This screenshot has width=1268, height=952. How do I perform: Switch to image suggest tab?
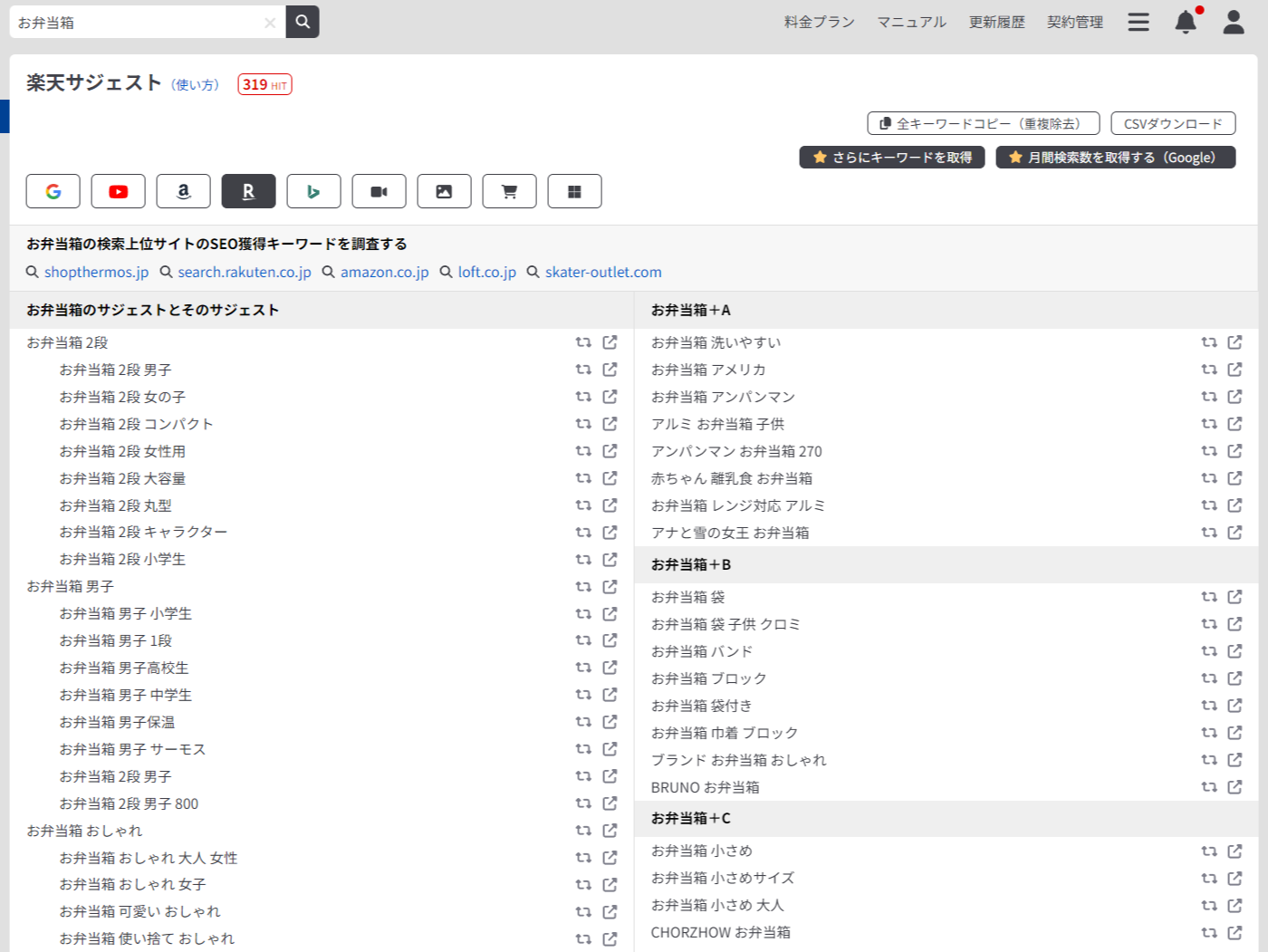pos(445,191)
